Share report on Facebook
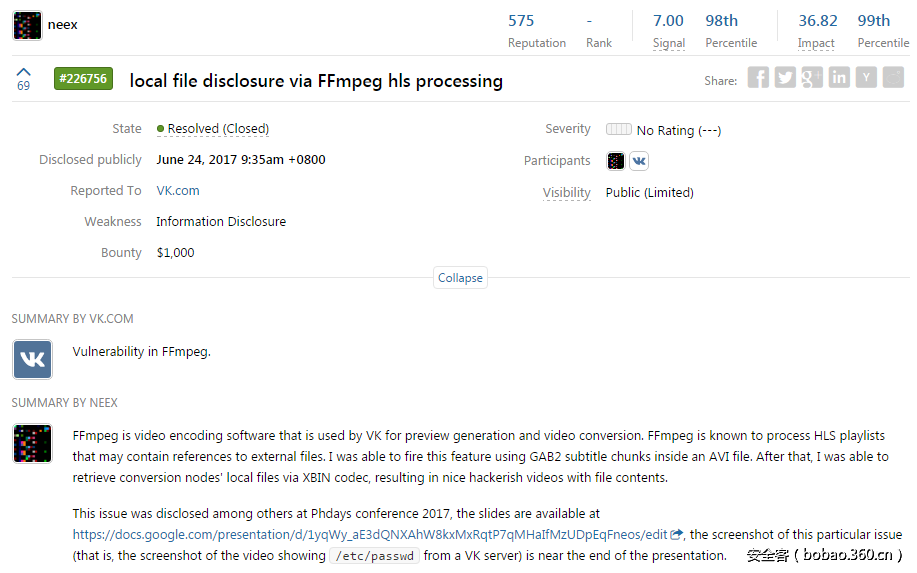This screenshot has height=573, width=917. click(x=758, y=78)
